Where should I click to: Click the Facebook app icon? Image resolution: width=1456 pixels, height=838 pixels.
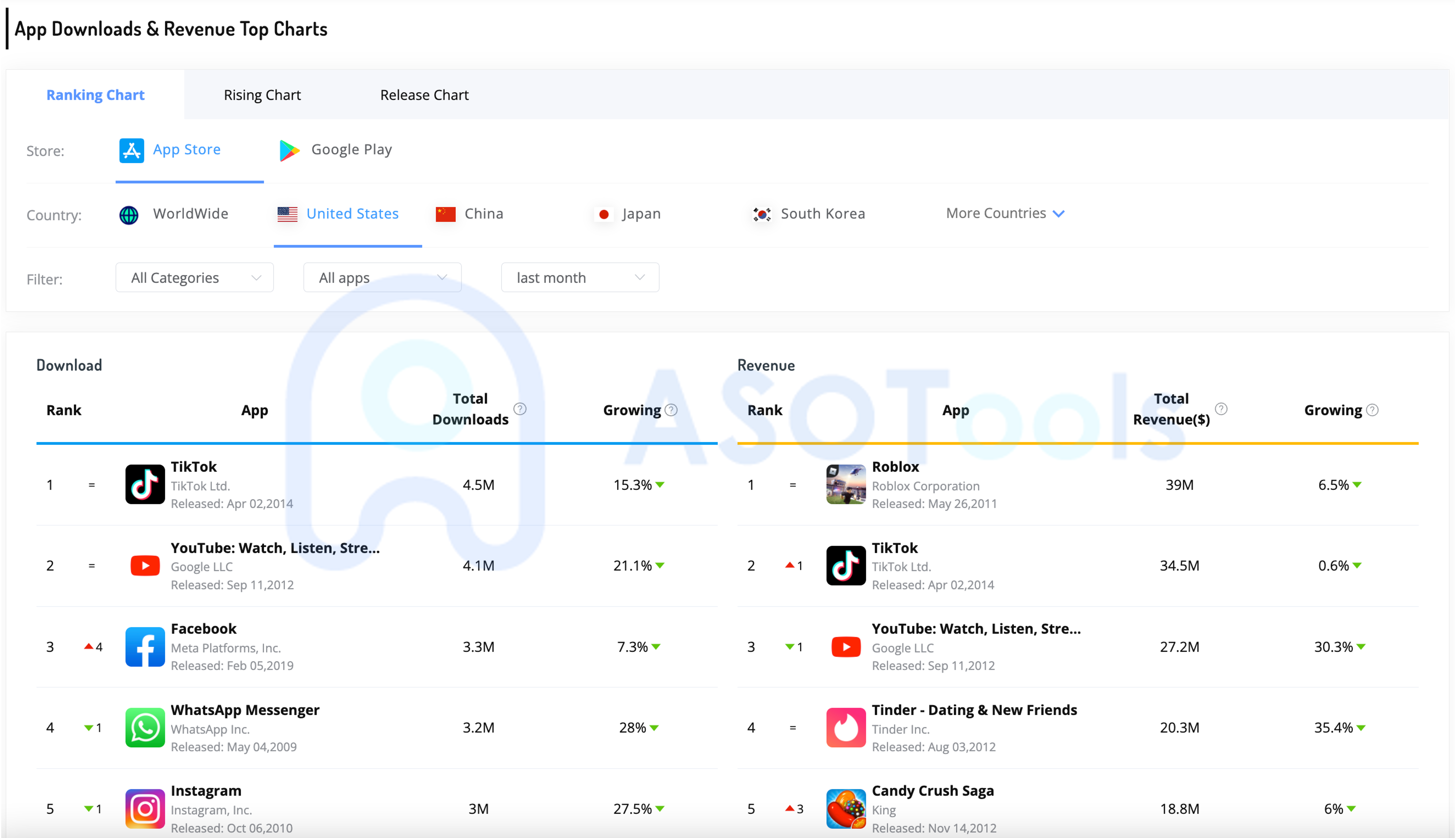145,646
